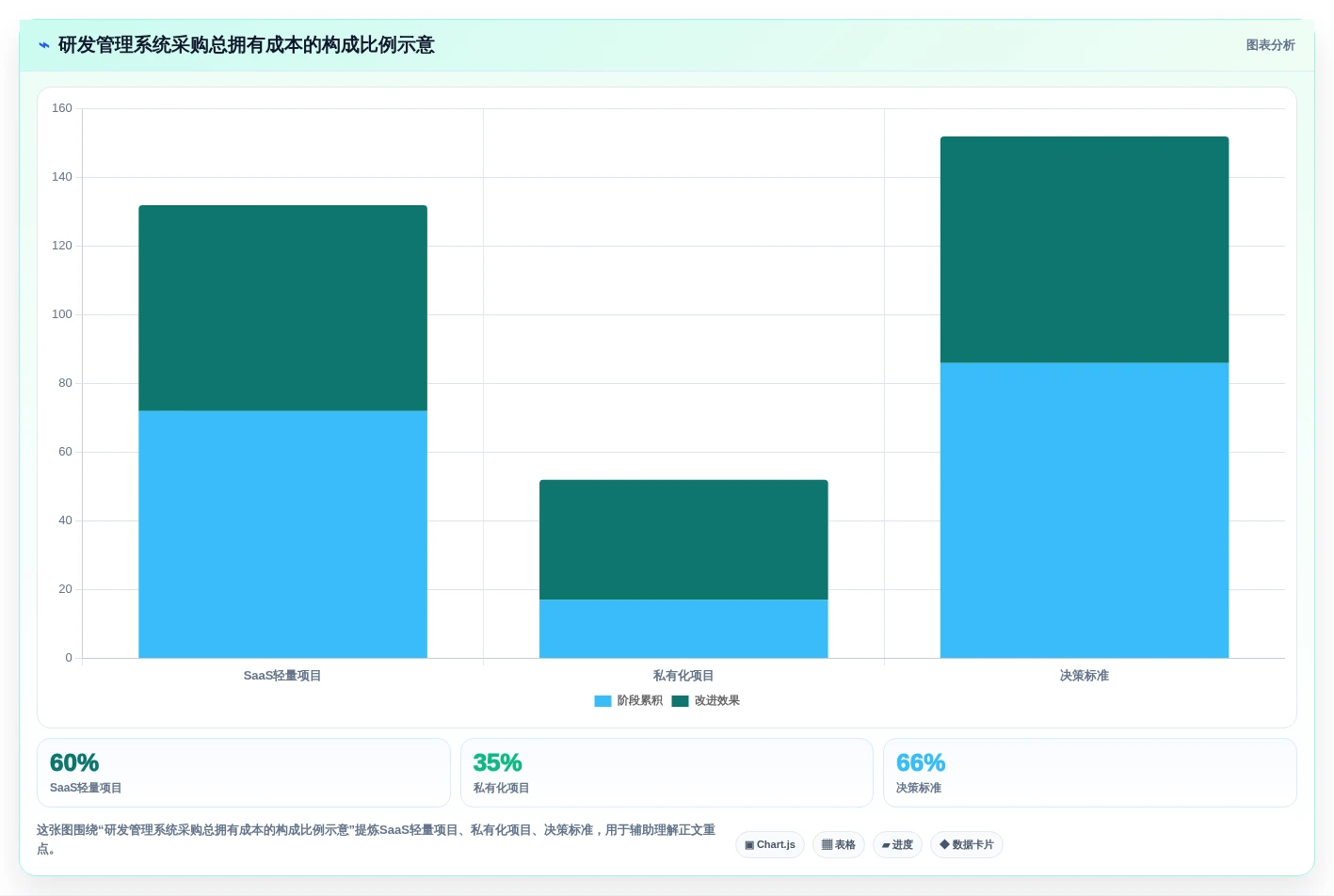Click the 决策标准 x-axis label

click(1085, 676)
